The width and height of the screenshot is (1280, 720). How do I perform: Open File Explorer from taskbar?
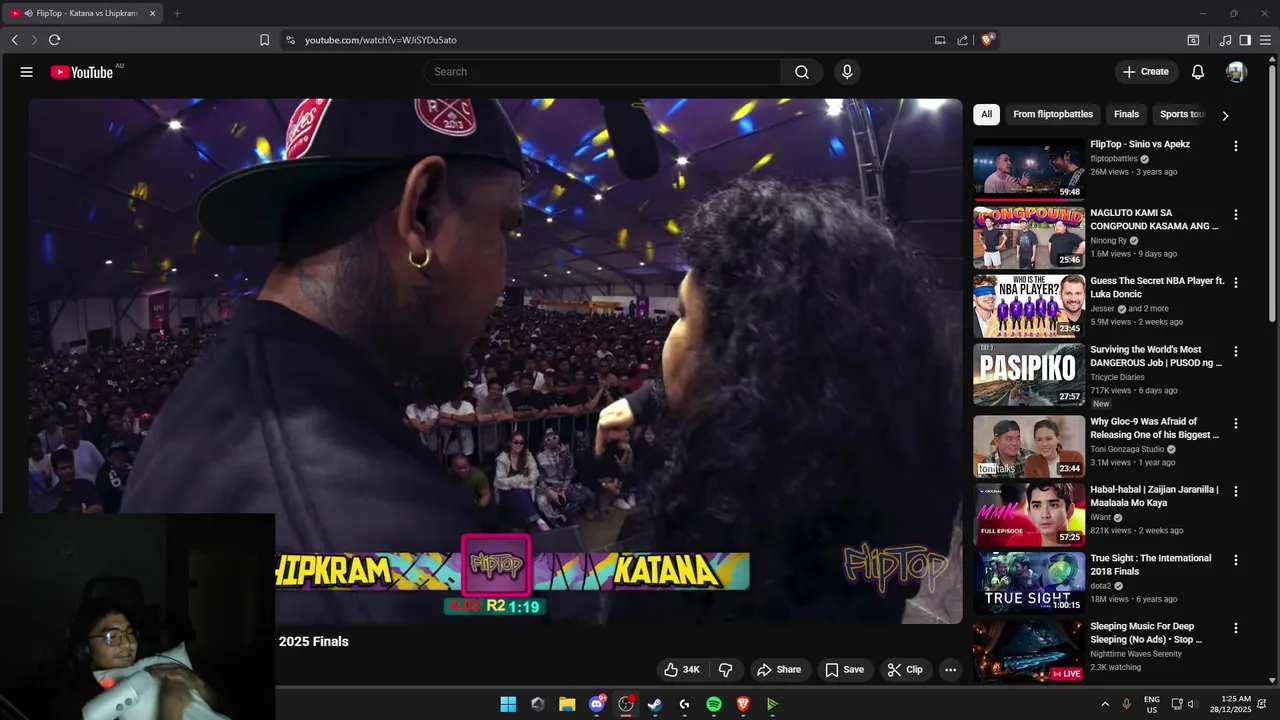567,704
